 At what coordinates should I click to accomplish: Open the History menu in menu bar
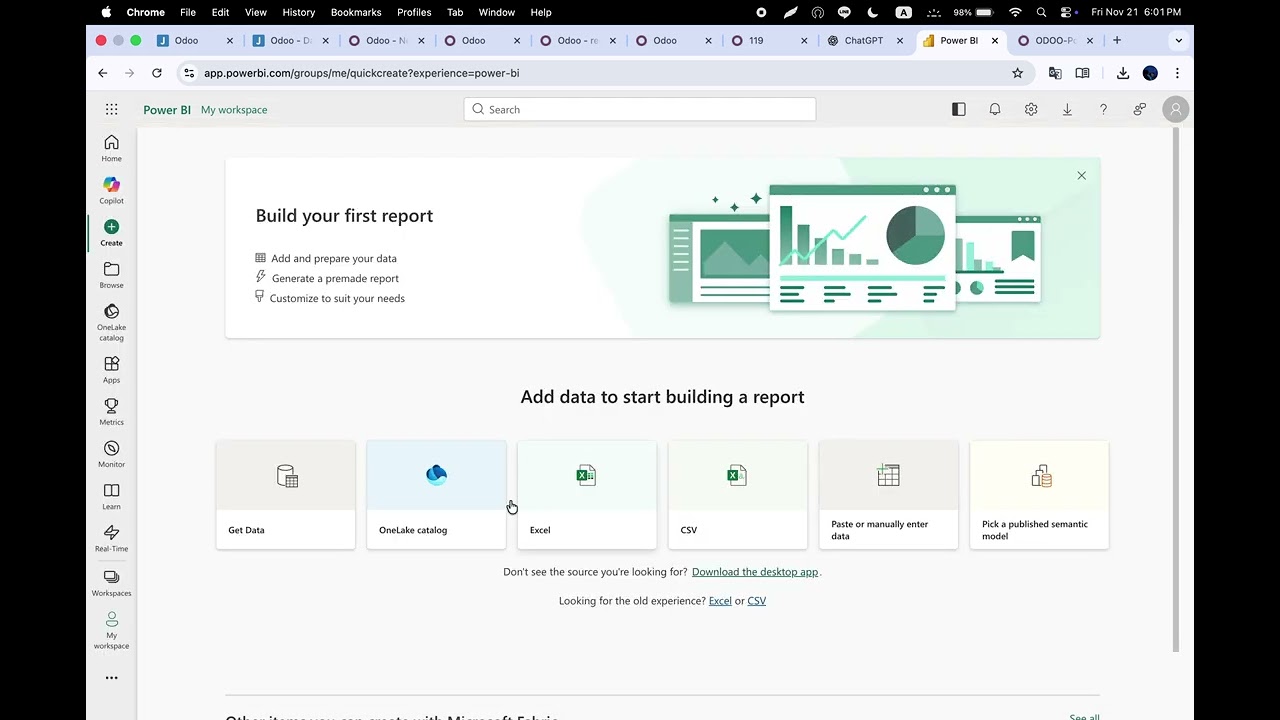pos(299,12)
